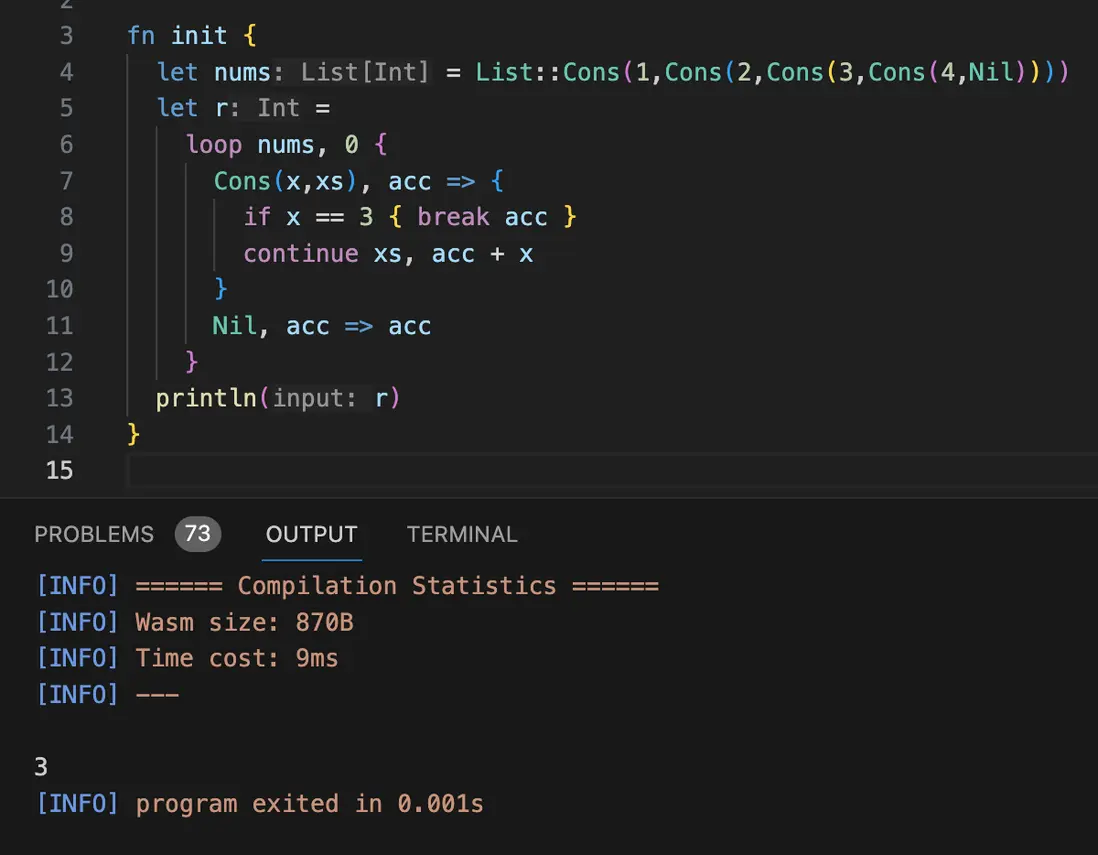Click the Nil pattern on line 11

click(234, 326)
